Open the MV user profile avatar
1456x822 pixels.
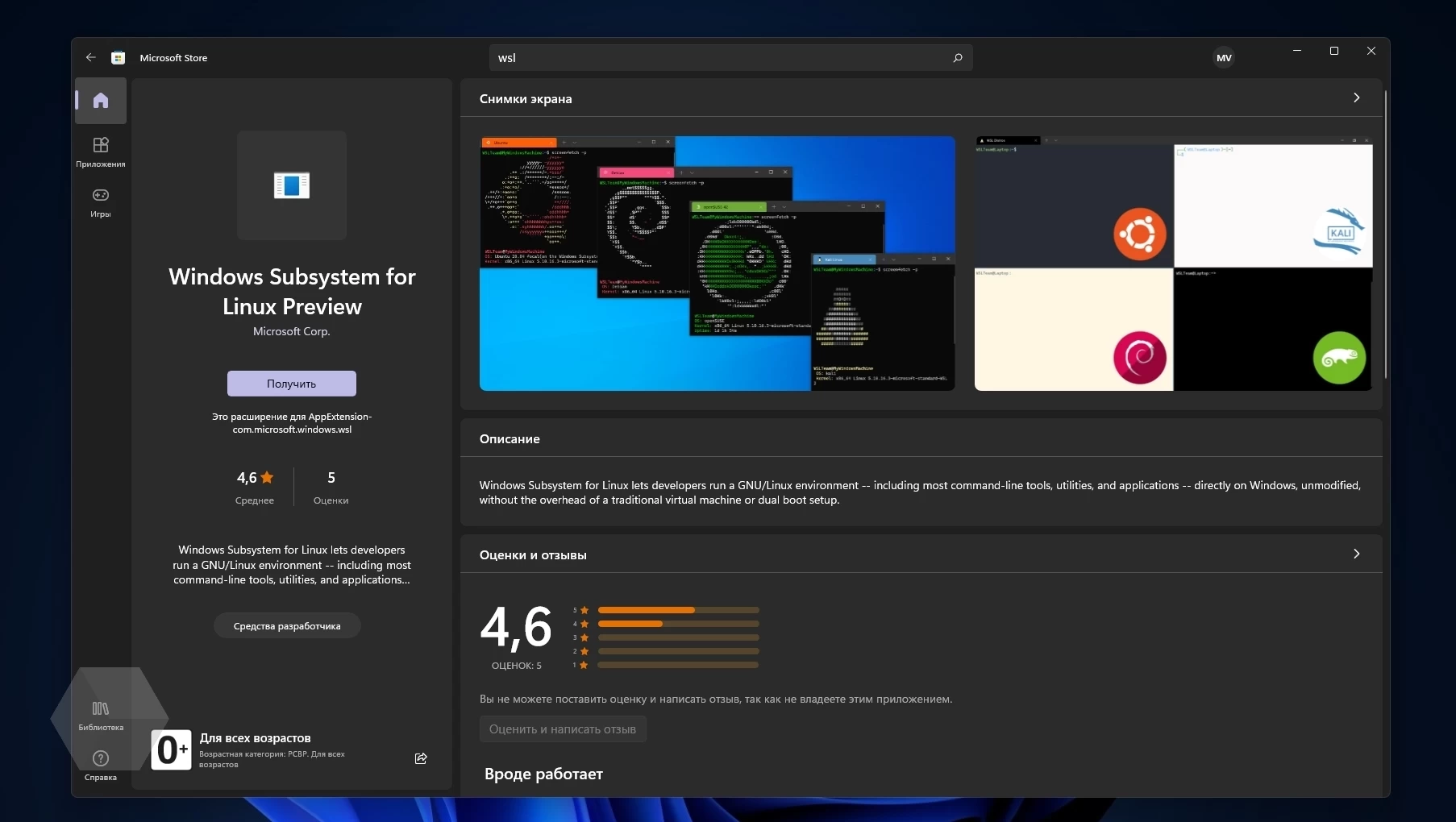[x=1224, y=57]
